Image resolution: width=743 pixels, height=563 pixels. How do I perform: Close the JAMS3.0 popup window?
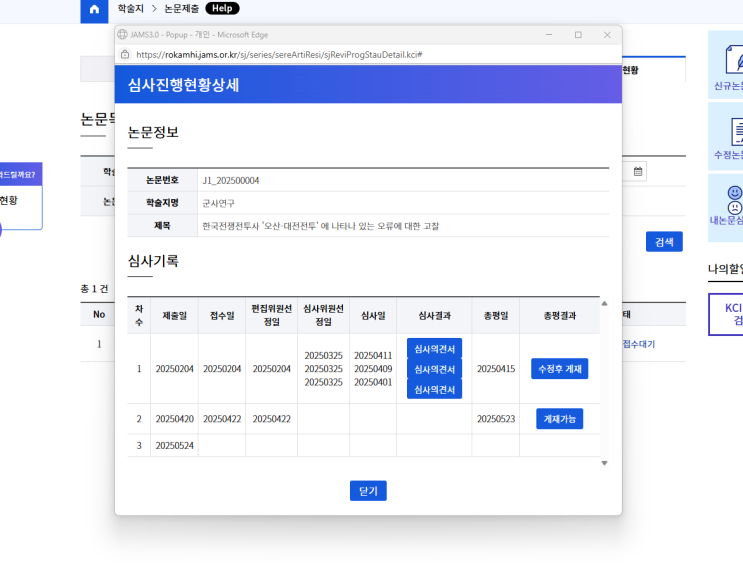click(x=607, y=35)
